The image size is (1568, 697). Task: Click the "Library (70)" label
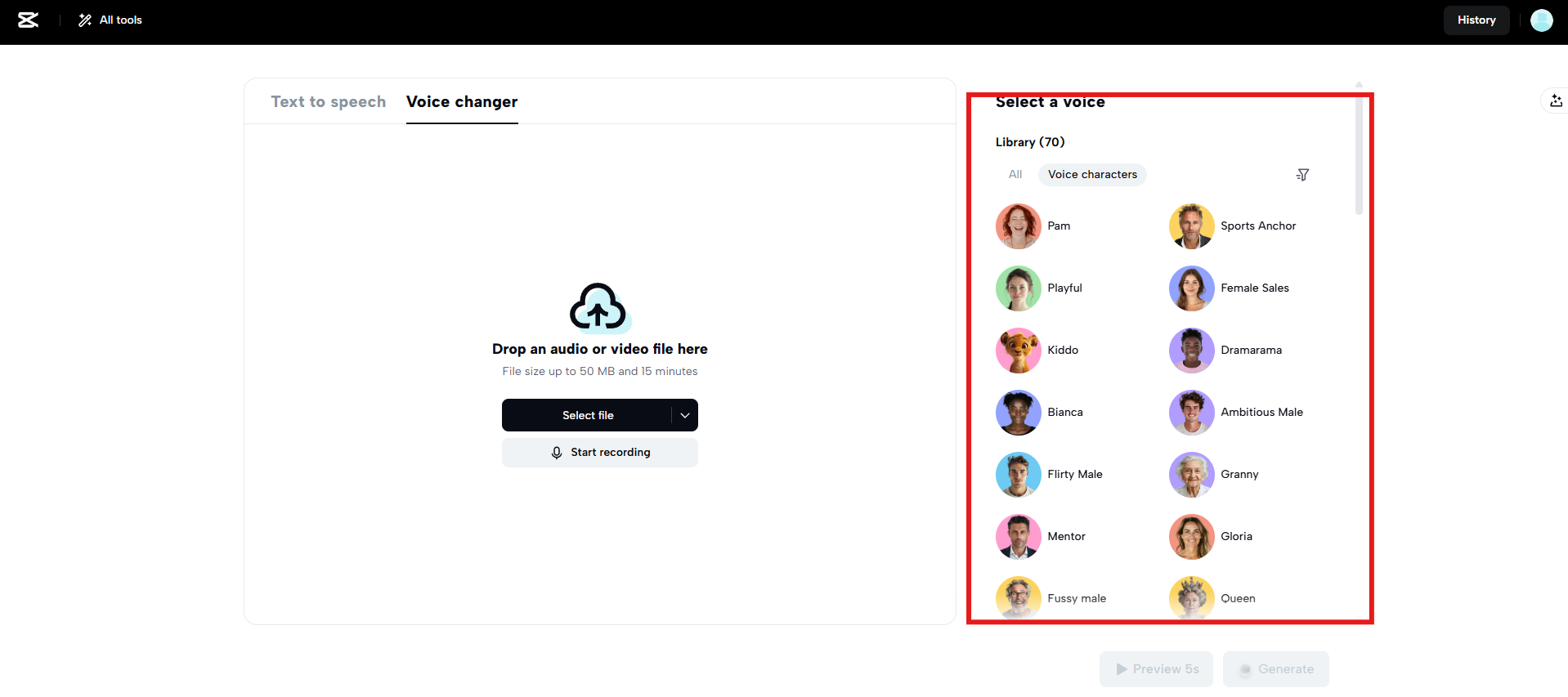coord(1030,142)
